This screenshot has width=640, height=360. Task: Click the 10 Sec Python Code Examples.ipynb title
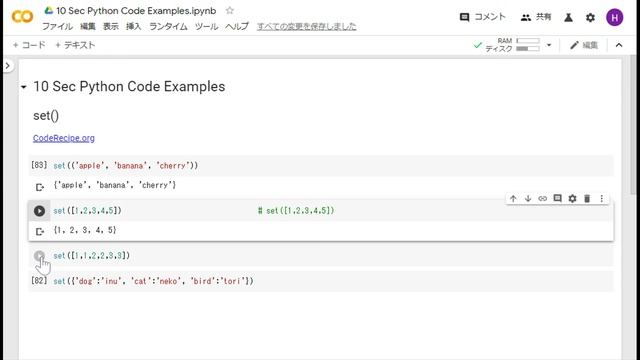pos(136,11)
